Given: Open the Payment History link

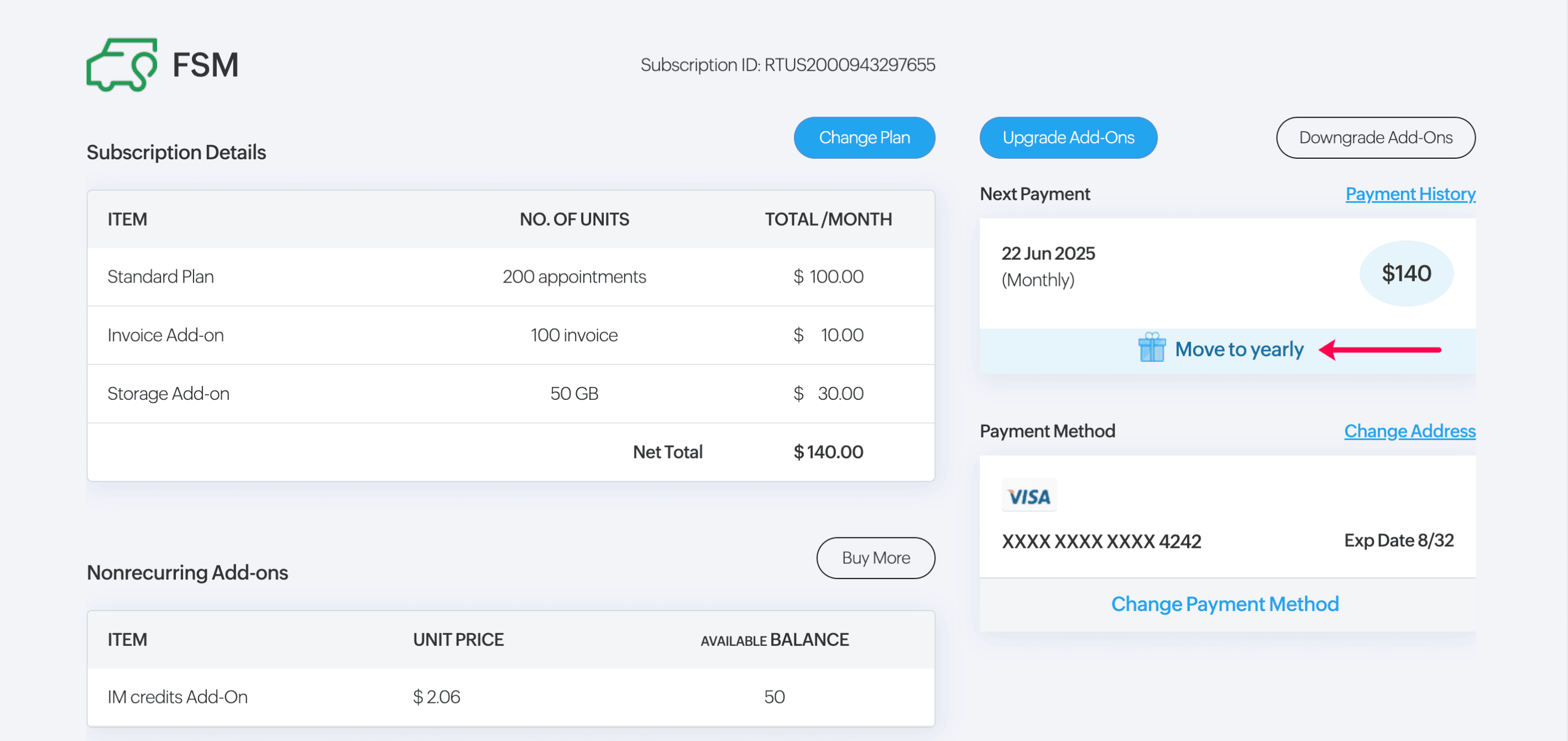Looking at the screenshot, I should [1410, 194].
